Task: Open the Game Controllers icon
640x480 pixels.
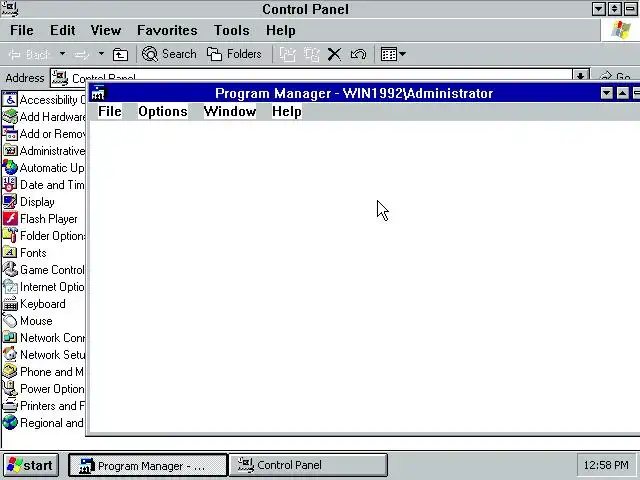Action: 10,270
